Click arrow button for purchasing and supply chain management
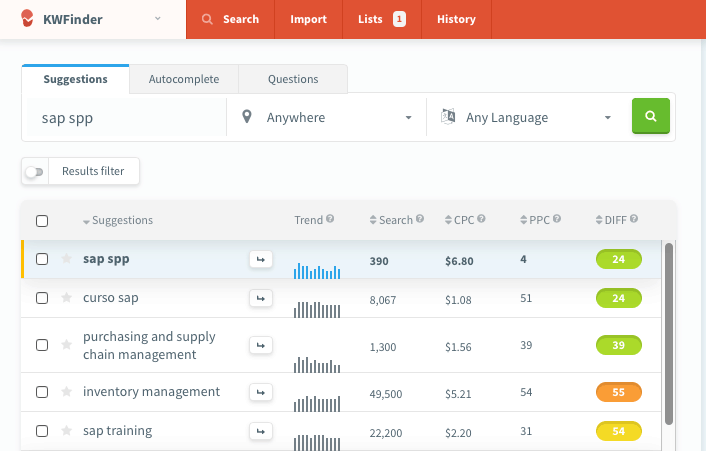706x451 pixels. click(x=261, y=346)
